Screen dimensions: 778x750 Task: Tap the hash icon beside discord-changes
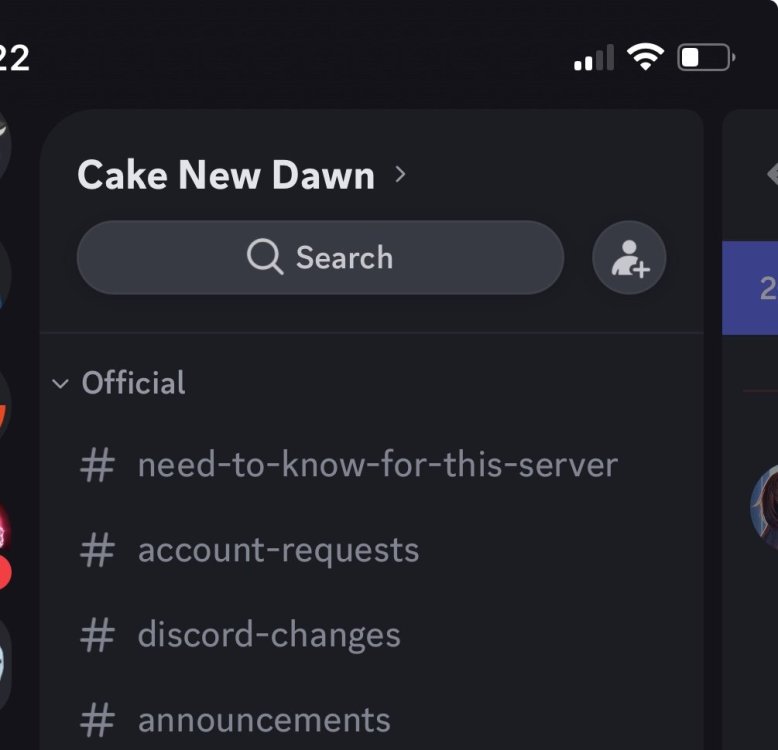tap(97, 635)
